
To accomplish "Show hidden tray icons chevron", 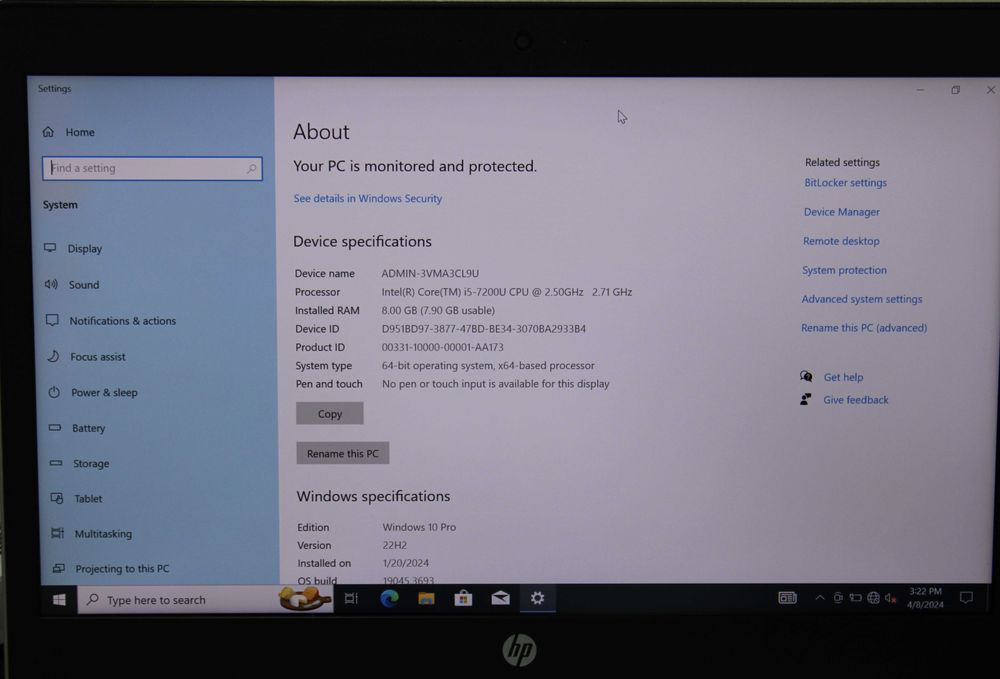I will tap(820, 597).
